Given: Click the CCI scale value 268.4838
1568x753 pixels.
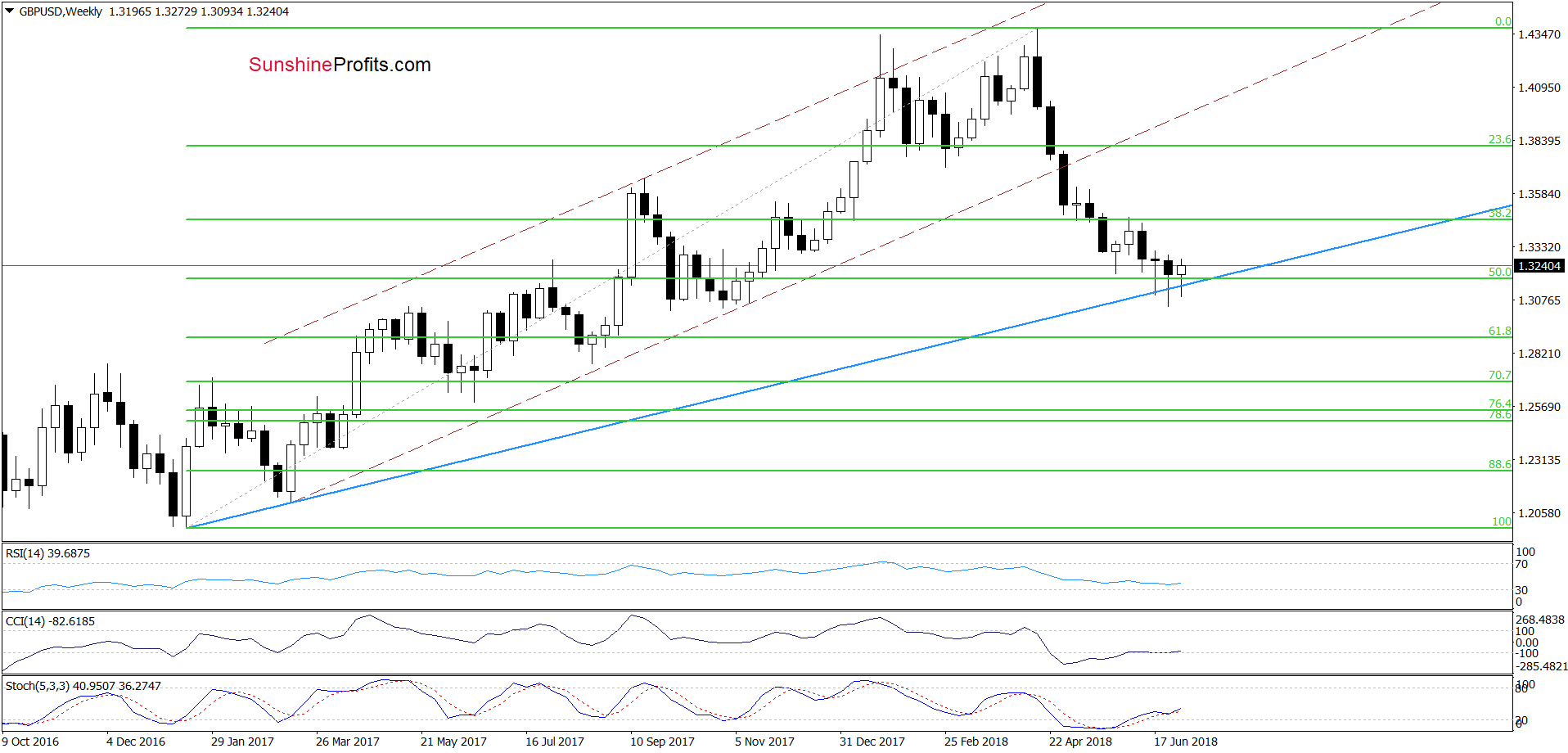Looking at the screenshot, I should coord(1540,620).
